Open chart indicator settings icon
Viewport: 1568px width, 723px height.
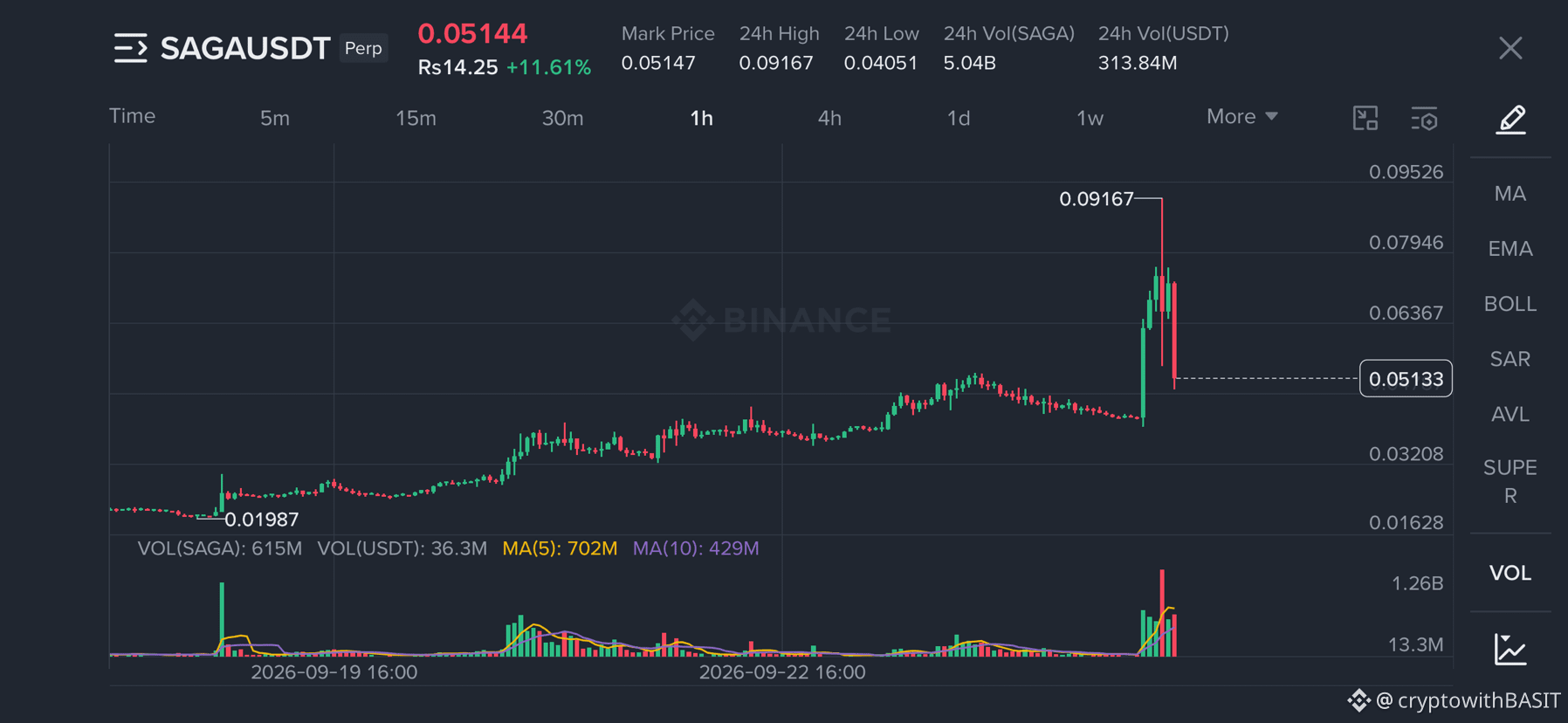(x=1424, y=118)
